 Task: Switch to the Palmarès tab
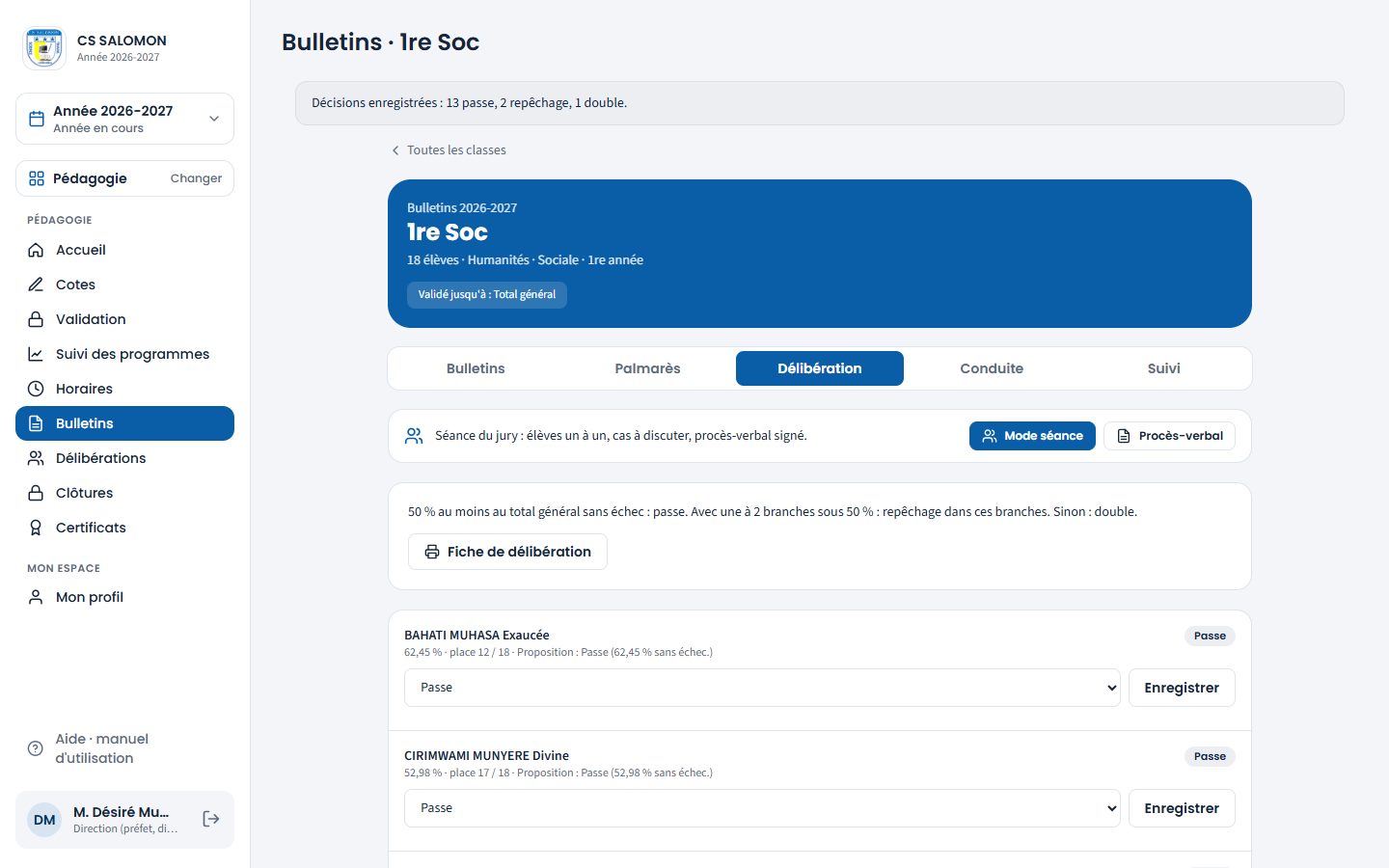(647, 368)
